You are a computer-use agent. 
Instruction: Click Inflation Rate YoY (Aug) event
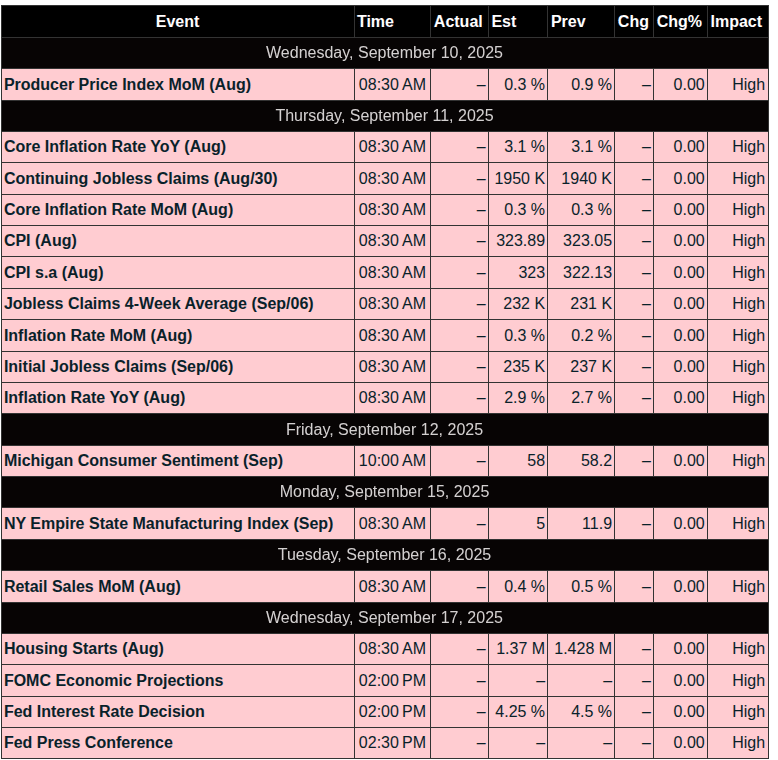[x=95, y=398]
